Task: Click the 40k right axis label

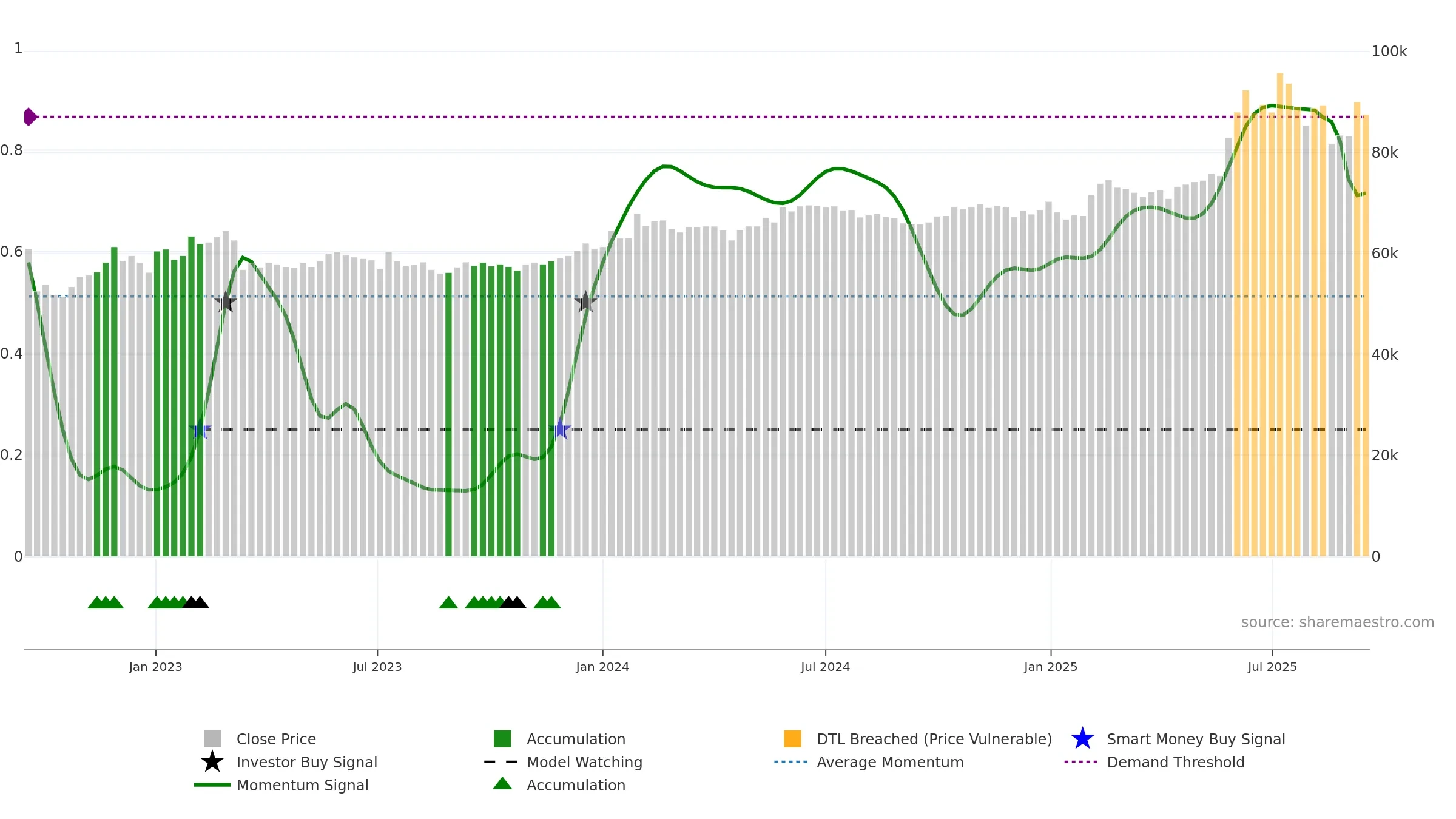Action: point(1385,355)
